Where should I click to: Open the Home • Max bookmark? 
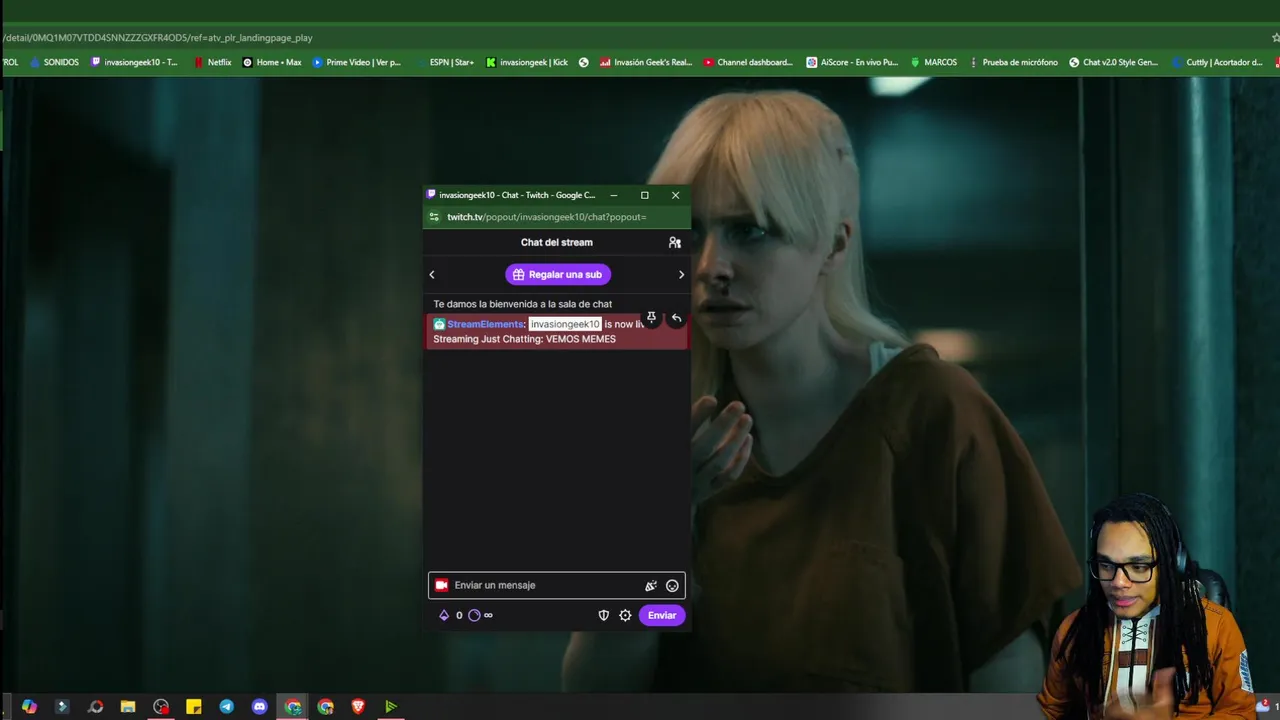(x=272, y=62)
